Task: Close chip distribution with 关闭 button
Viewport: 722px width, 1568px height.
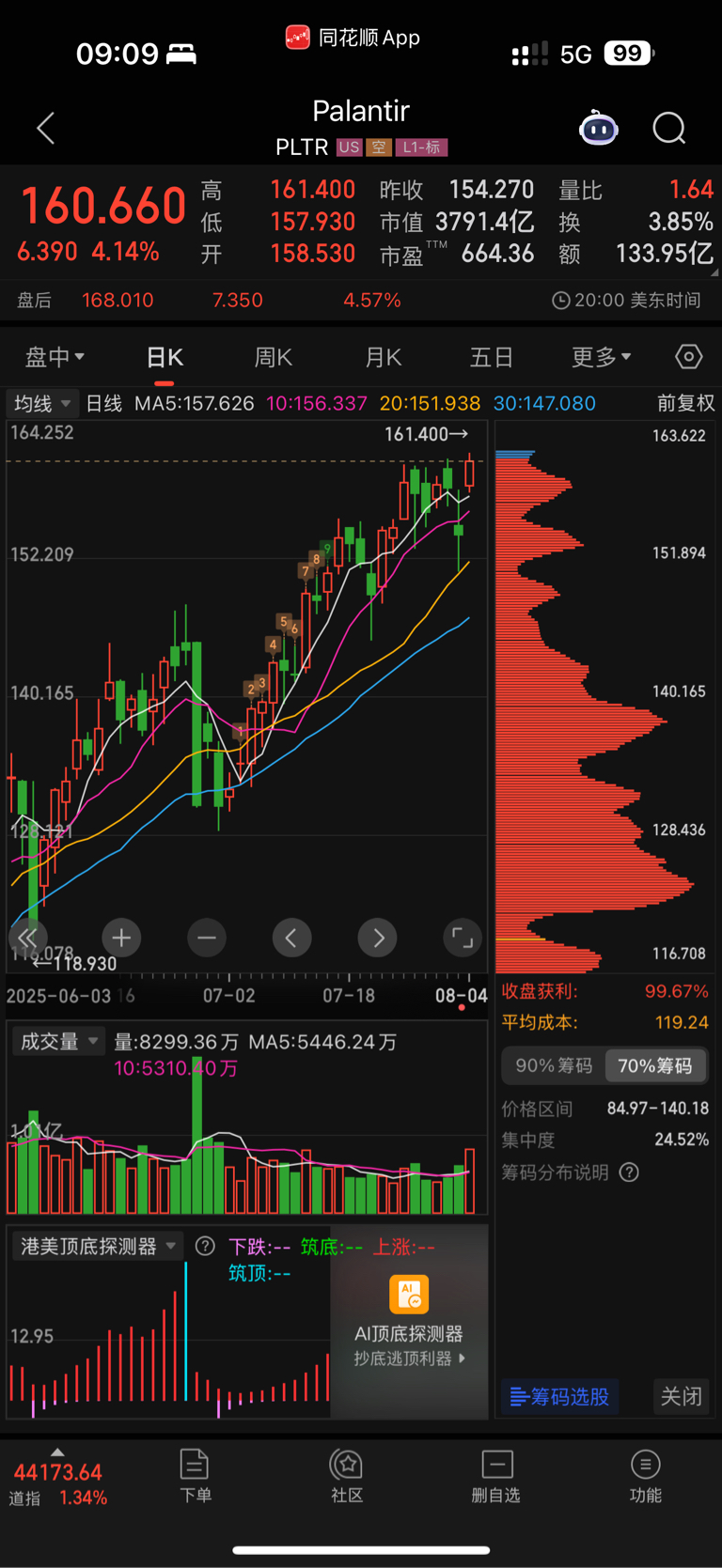Action: [x=681, y=1396]
